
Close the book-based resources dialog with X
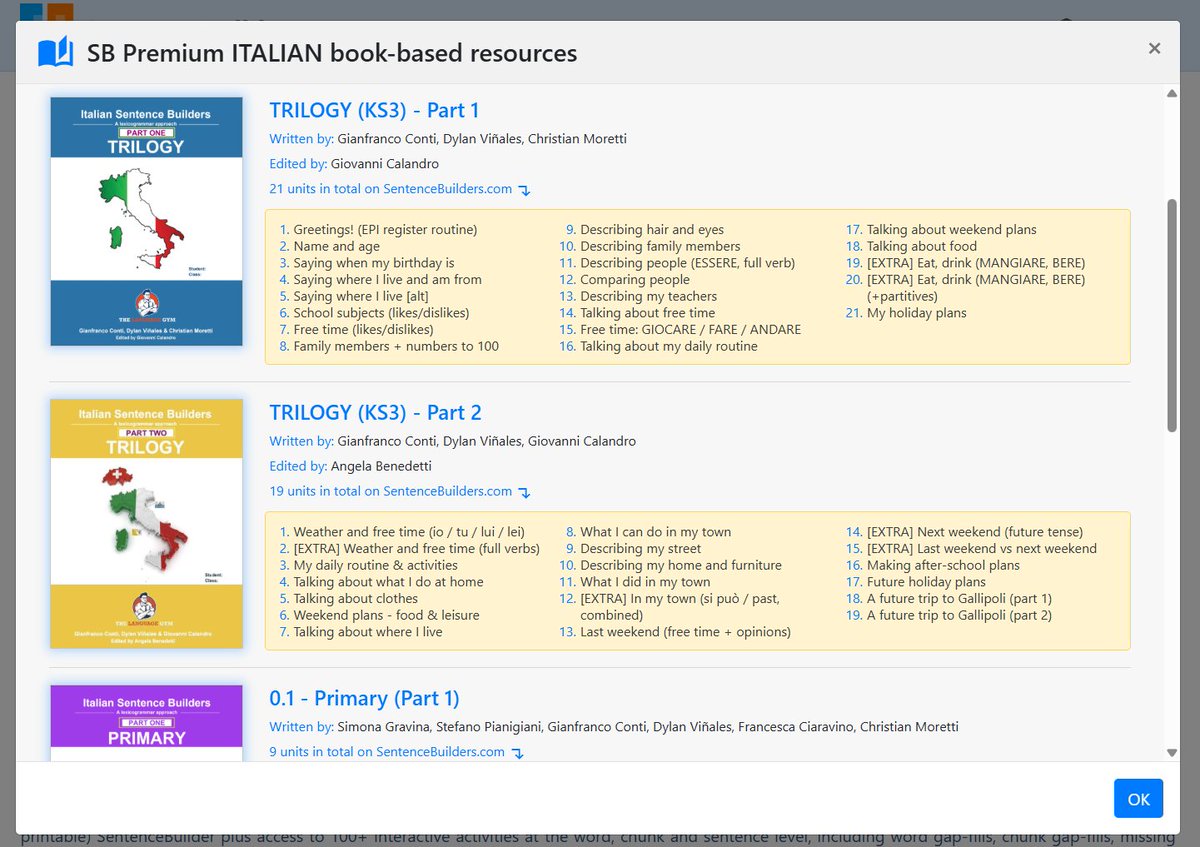pyautogui.click(x=1154, y=48)
